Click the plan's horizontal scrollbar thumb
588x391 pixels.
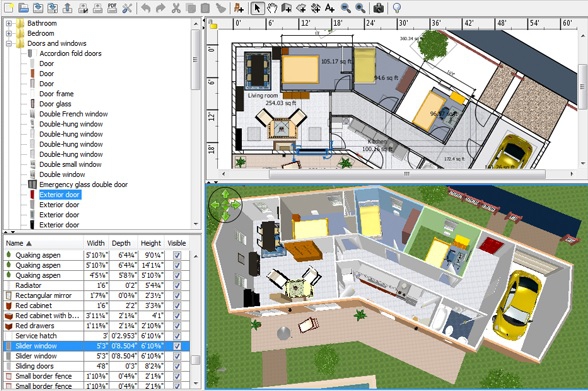click(407, 174)
